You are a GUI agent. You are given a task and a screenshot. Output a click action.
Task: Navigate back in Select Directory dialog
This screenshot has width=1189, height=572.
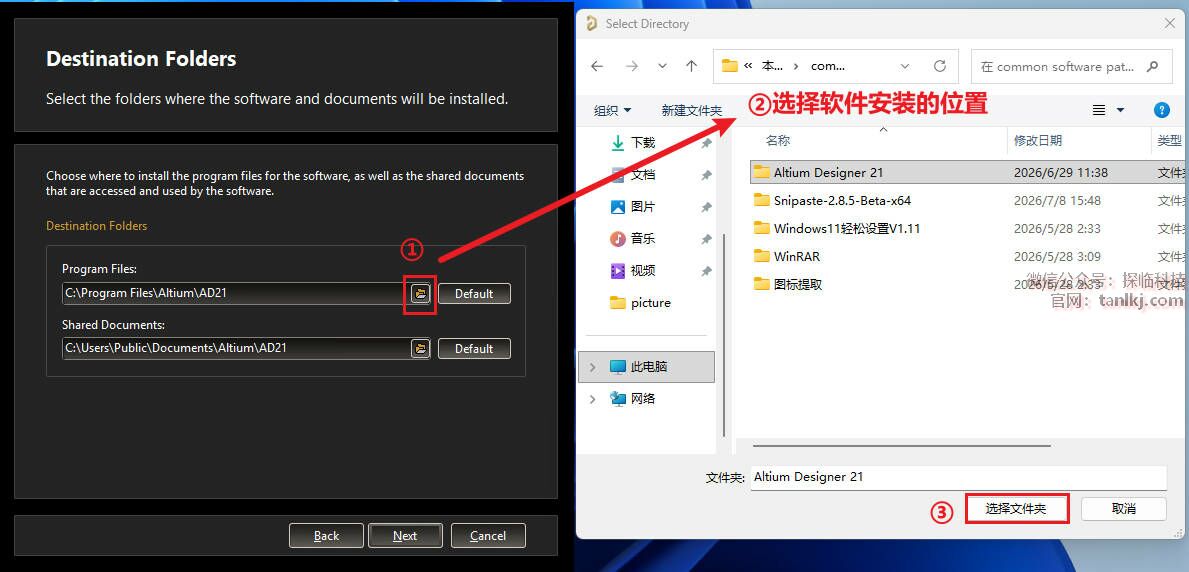pos(597,66)
